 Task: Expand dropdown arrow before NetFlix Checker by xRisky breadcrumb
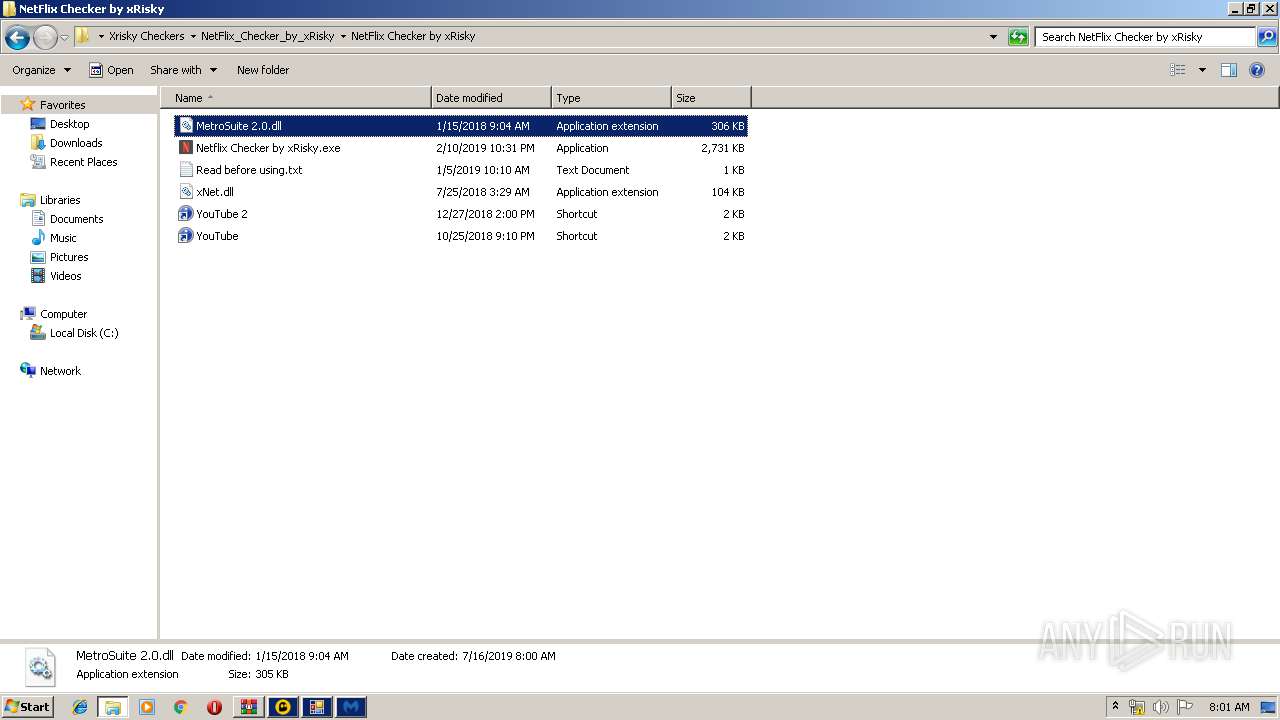tap(343, 36)
